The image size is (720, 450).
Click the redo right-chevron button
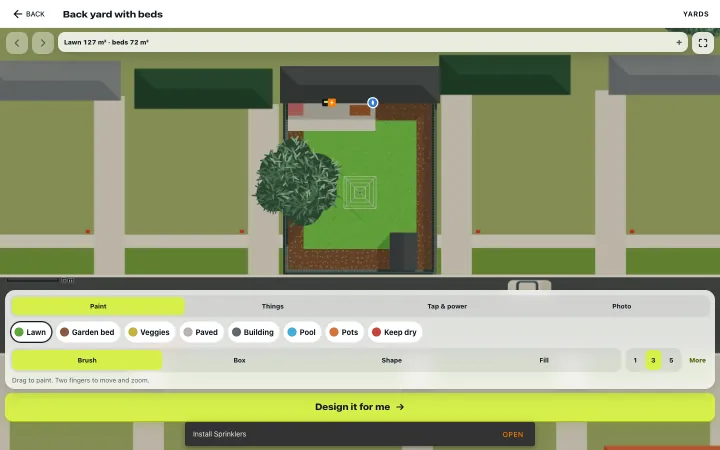coord(43,43)
